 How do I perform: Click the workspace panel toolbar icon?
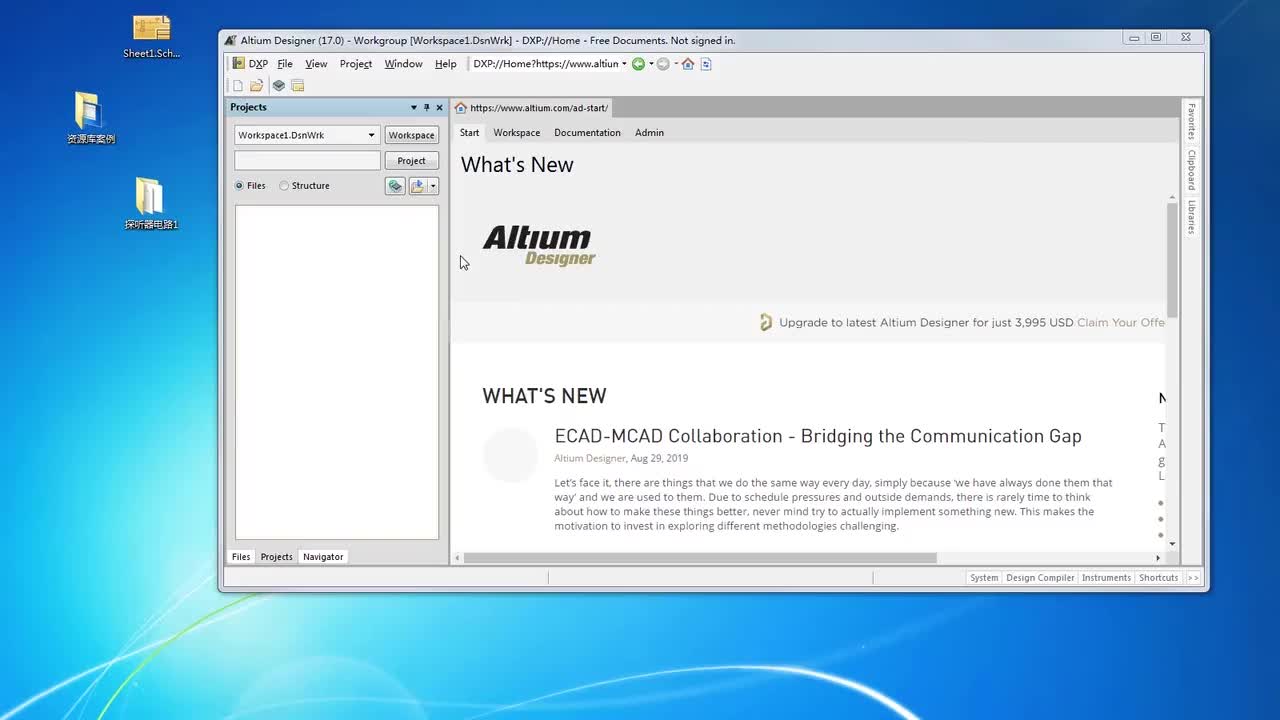tap(297, 86)
